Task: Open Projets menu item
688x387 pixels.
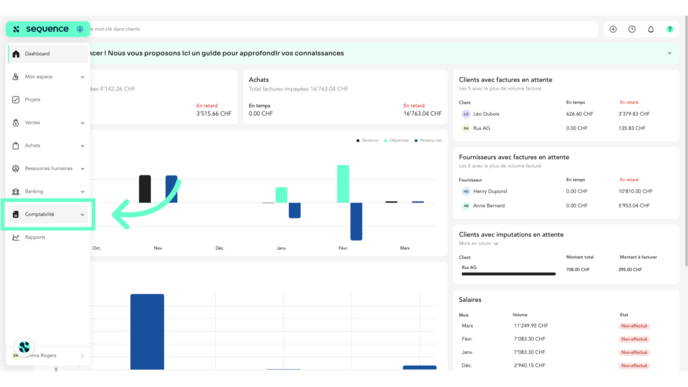Action: point(48,100)
